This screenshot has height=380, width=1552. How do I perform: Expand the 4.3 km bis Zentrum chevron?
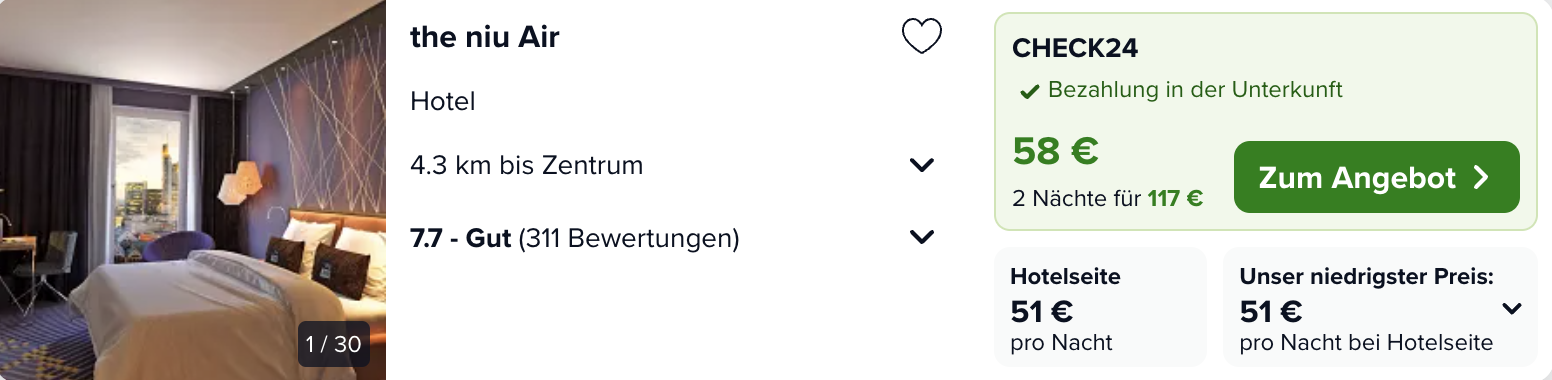(x=921, y=165)
